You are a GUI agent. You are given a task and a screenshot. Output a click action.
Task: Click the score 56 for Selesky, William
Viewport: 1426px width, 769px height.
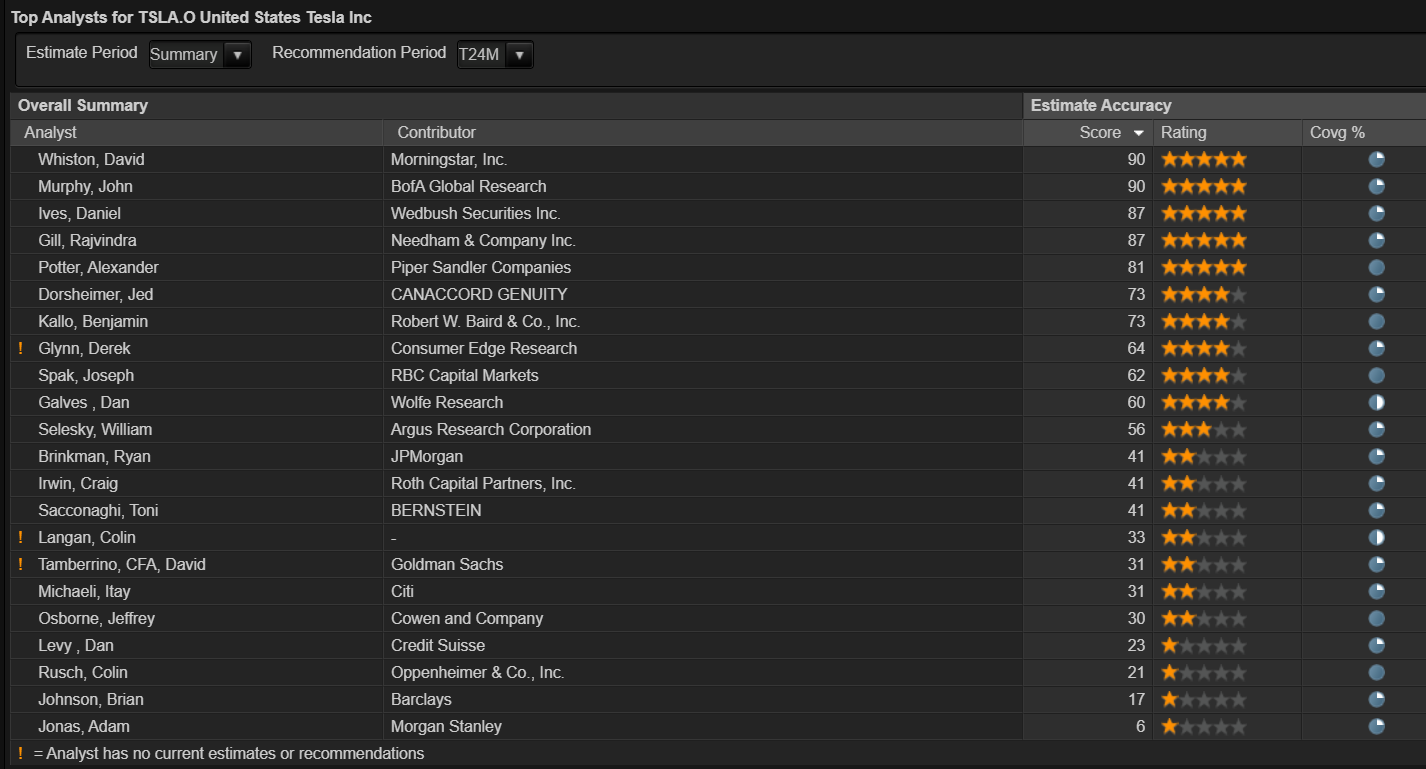tap(1136, 429)
